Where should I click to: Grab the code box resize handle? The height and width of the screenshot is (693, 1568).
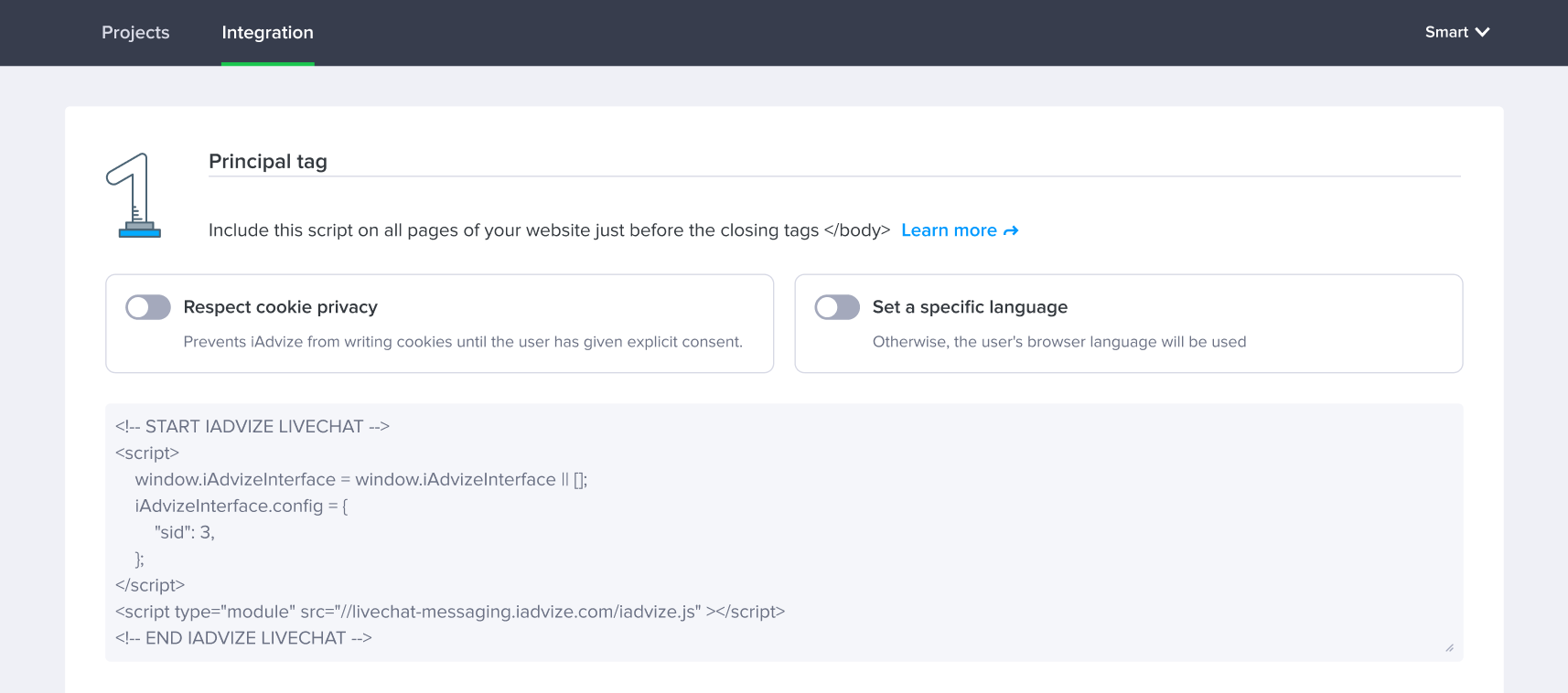(x=1450, y=648)
